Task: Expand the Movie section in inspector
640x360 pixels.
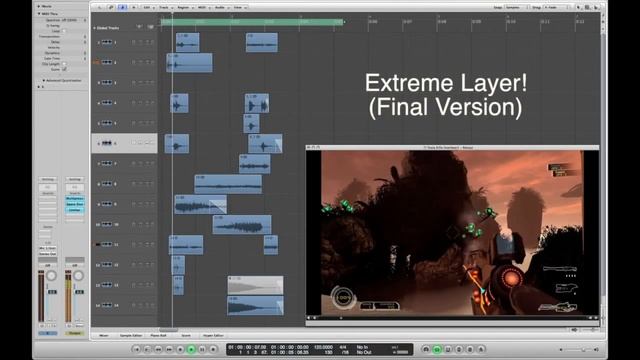Action: coord(39,6)
